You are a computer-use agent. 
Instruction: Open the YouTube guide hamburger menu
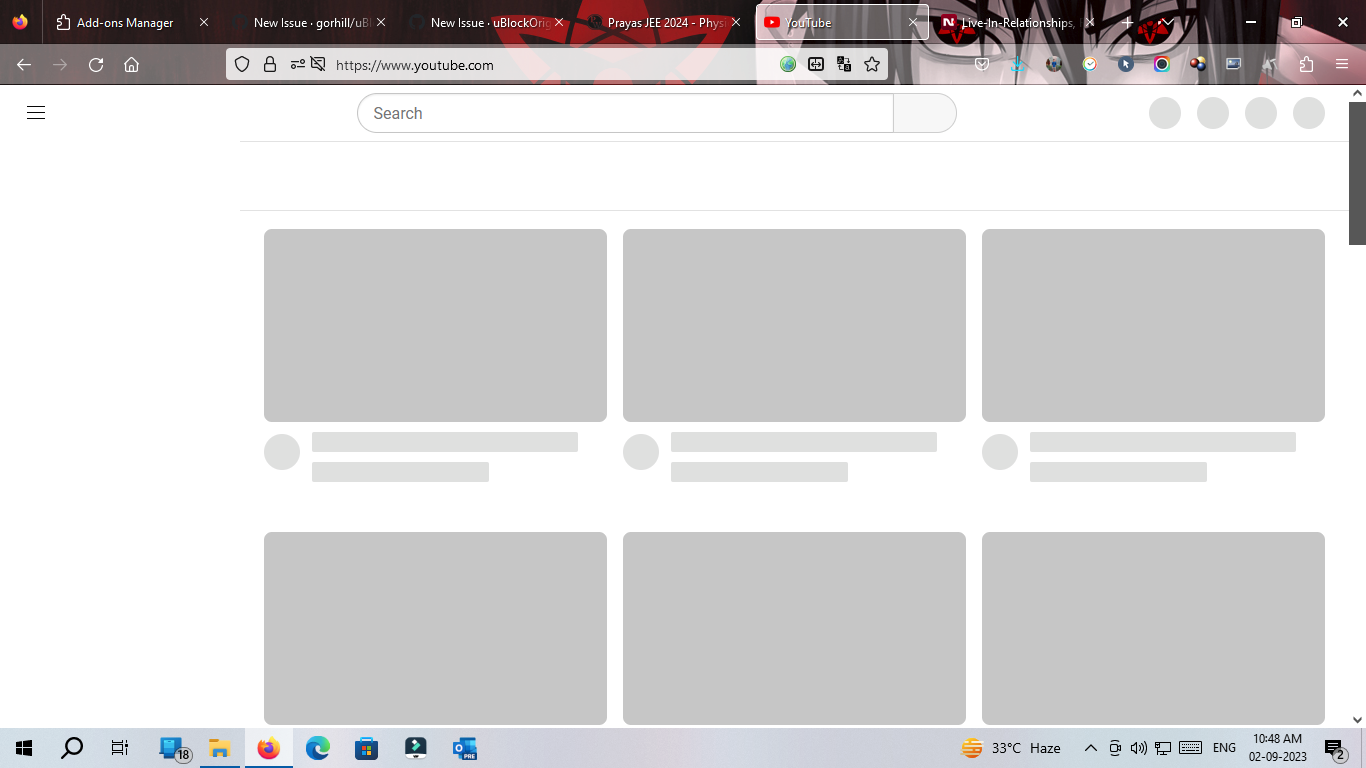(x=35, y=112)
